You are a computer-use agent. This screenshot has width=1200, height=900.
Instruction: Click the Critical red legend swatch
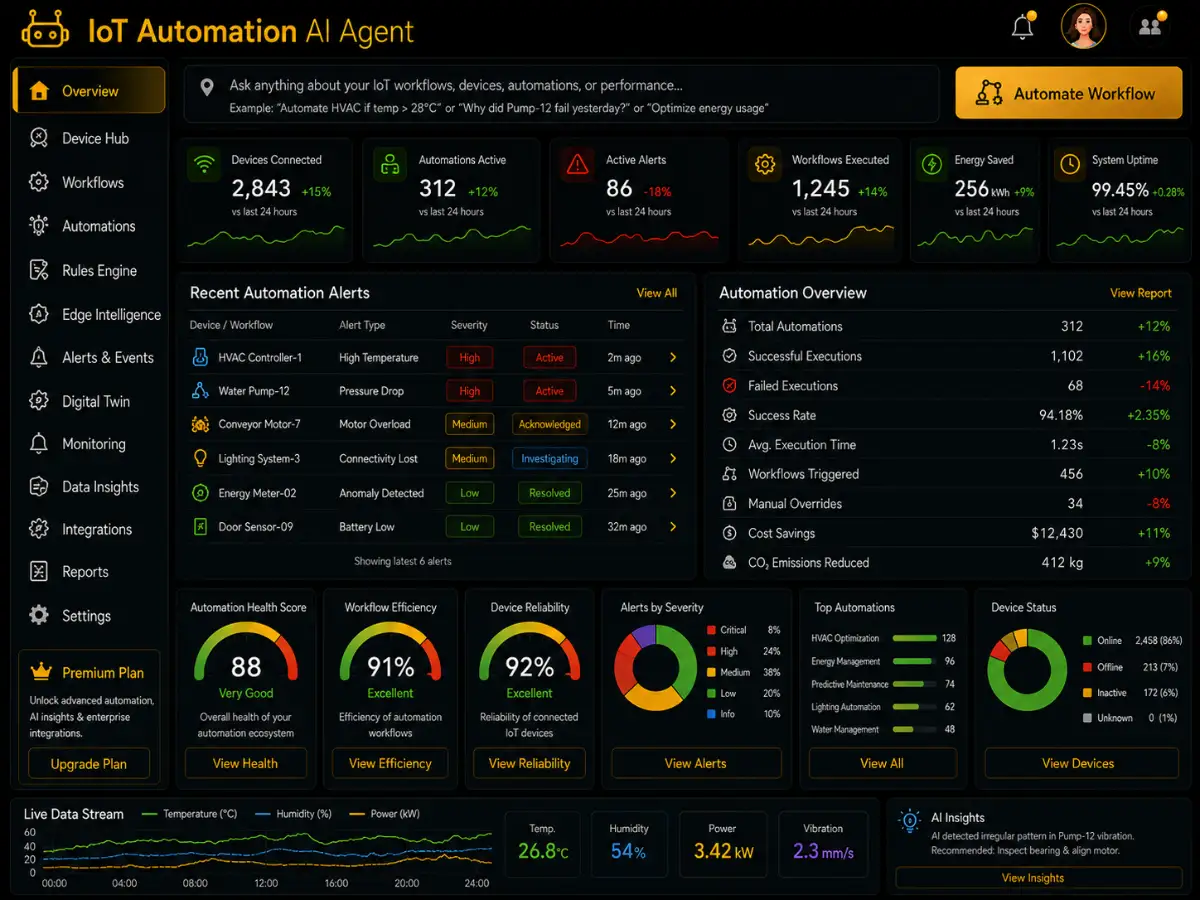coord(711,630)
